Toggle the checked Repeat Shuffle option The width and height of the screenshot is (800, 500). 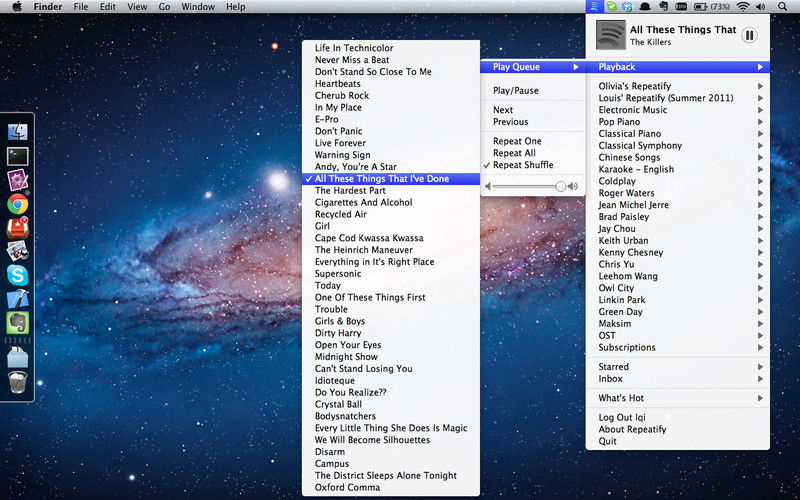click(533, 165)
